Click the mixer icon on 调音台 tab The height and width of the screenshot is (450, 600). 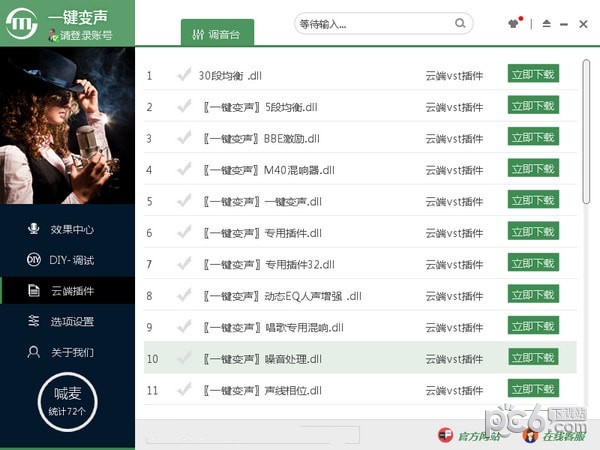[198, 35]
